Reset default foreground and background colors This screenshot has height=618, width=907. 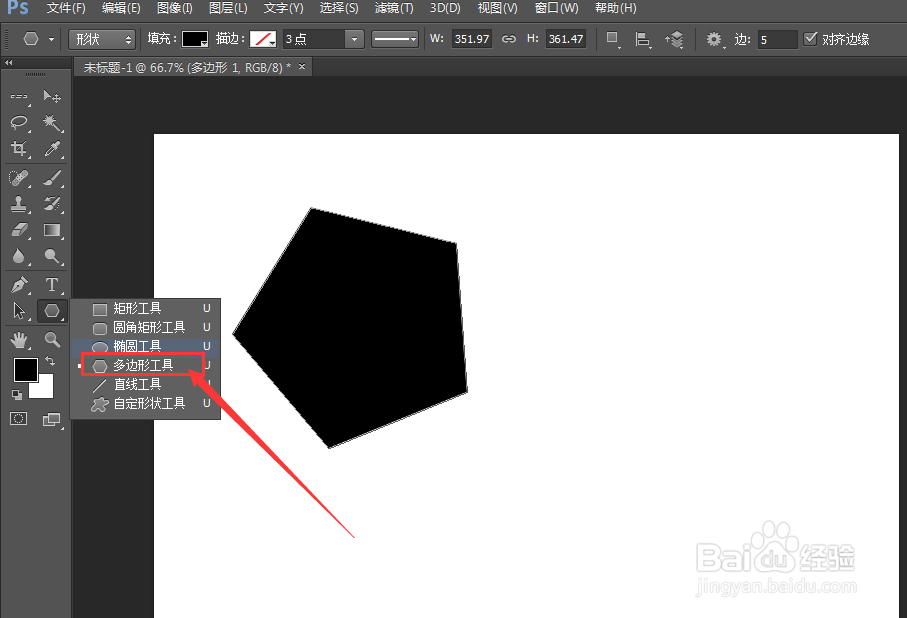tap(17, 395)
